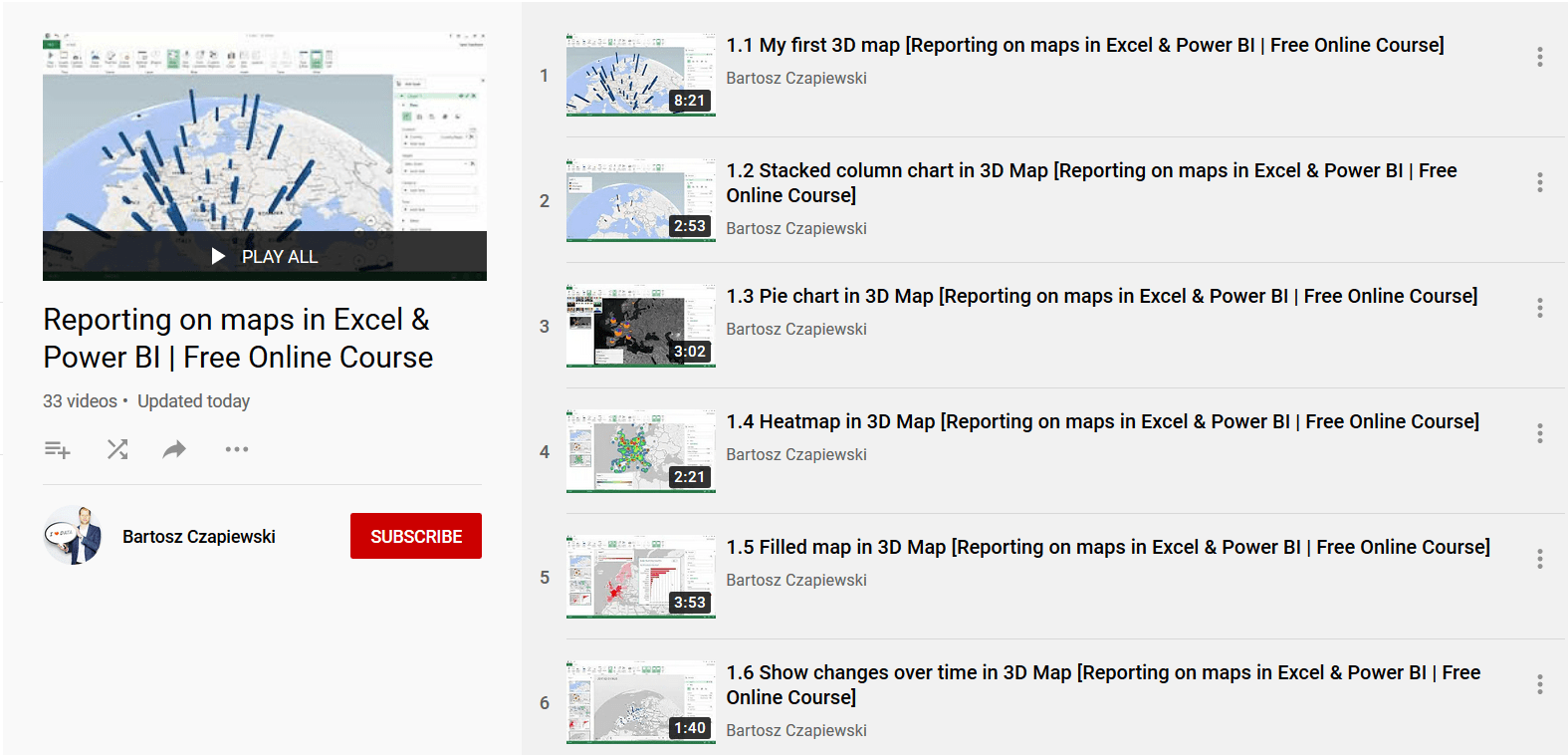The image size is (1568, 755).
Task: Click thumbnail of video 1.2 (2:53)
Action: coord(641,200)
